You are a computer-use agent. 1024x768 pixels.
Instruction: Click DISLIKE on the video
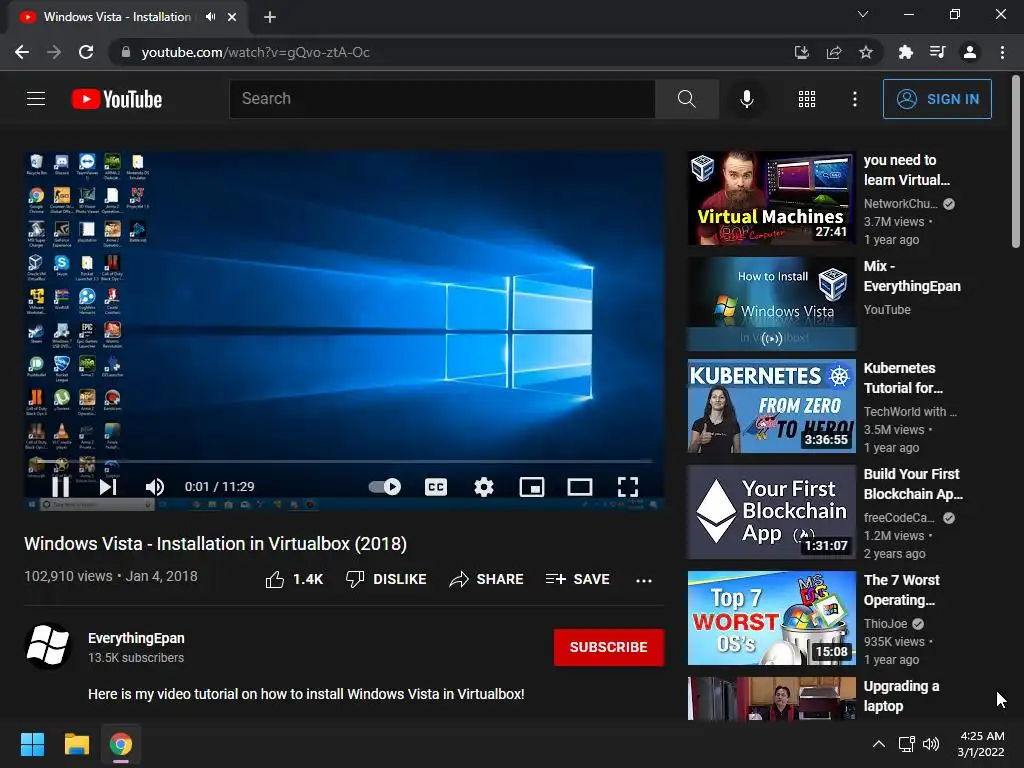pos(386,579)
